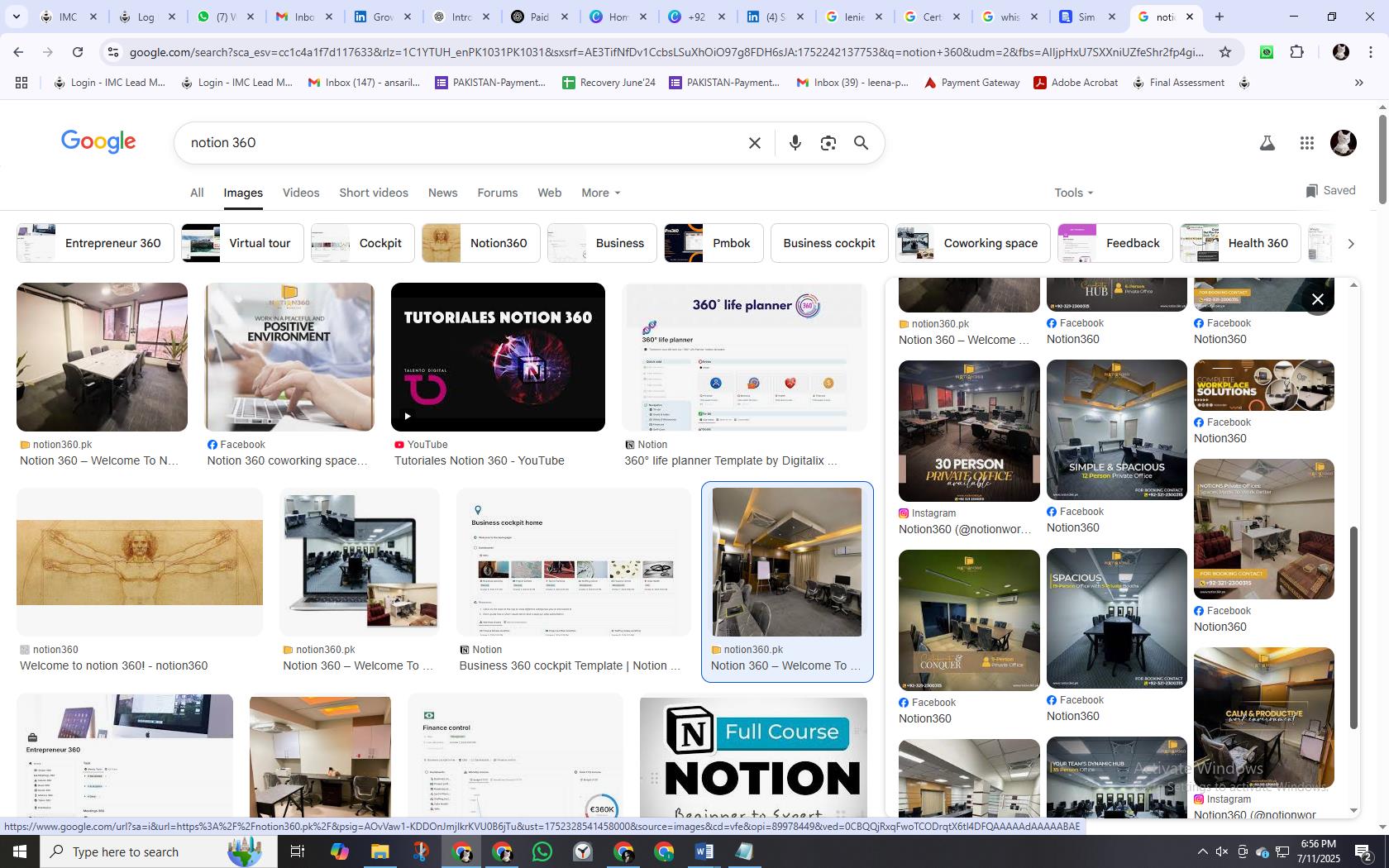The width and height of the screenshot is (1389, 868).
Task: Open the Saved collections link
Action: pyautogui.click(x=1330, y=190)
